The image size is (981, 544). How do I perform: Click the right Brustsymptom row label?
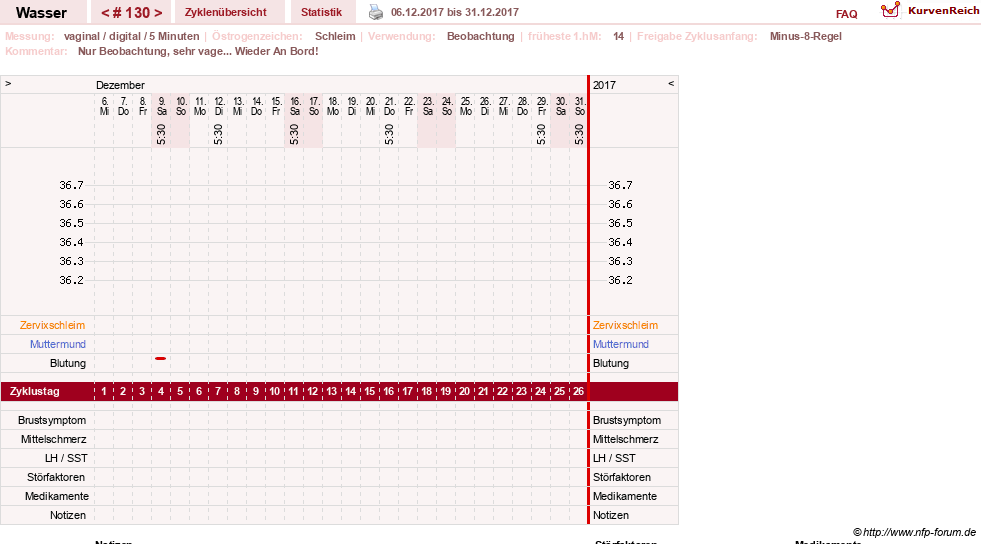[x=627, y=420]
